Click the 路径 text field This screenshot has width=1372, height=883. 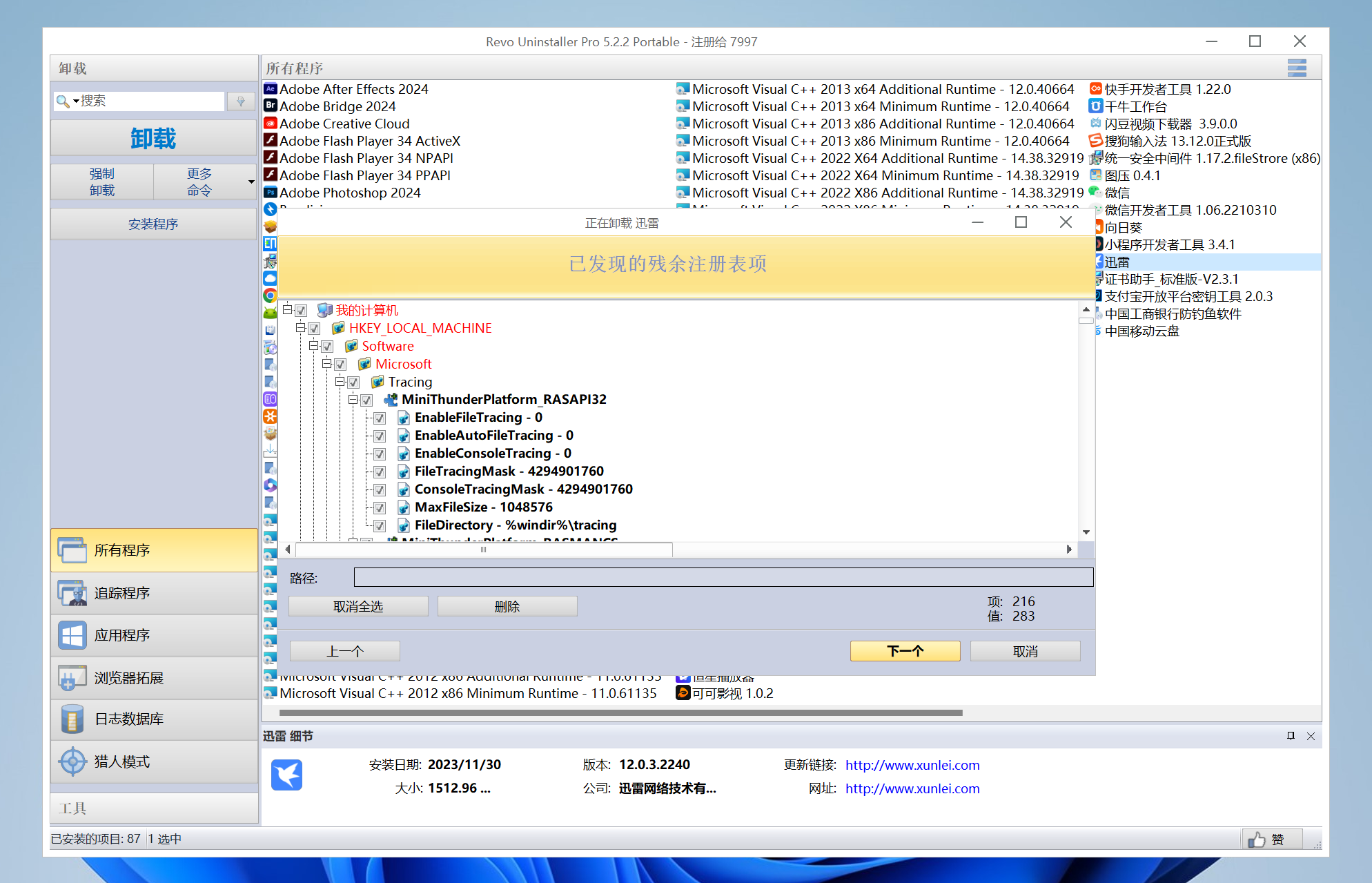tap(724, 577)
